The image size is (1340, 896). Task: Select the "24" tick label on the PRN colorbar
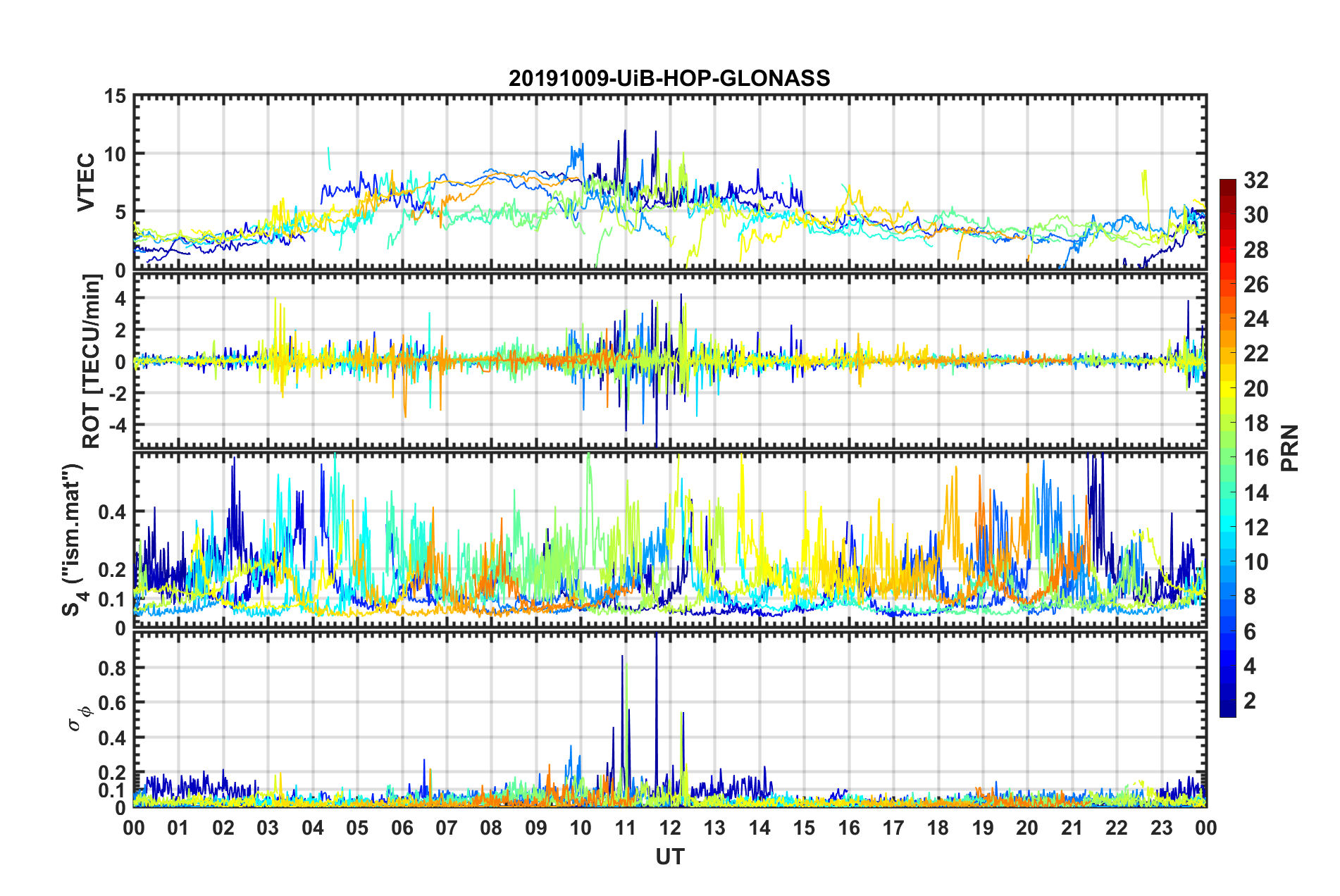pyautogui.click(x=1255, y=319)
